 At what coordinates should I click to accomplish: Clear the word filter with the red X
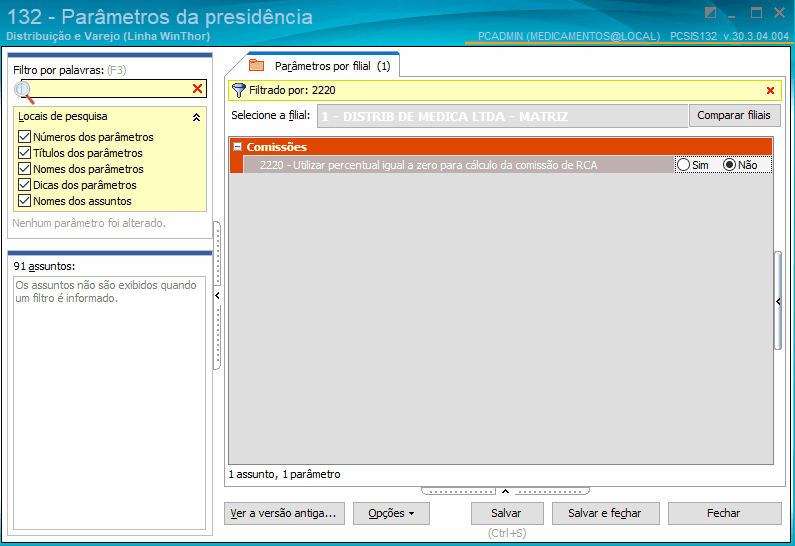tap(197, 89)
